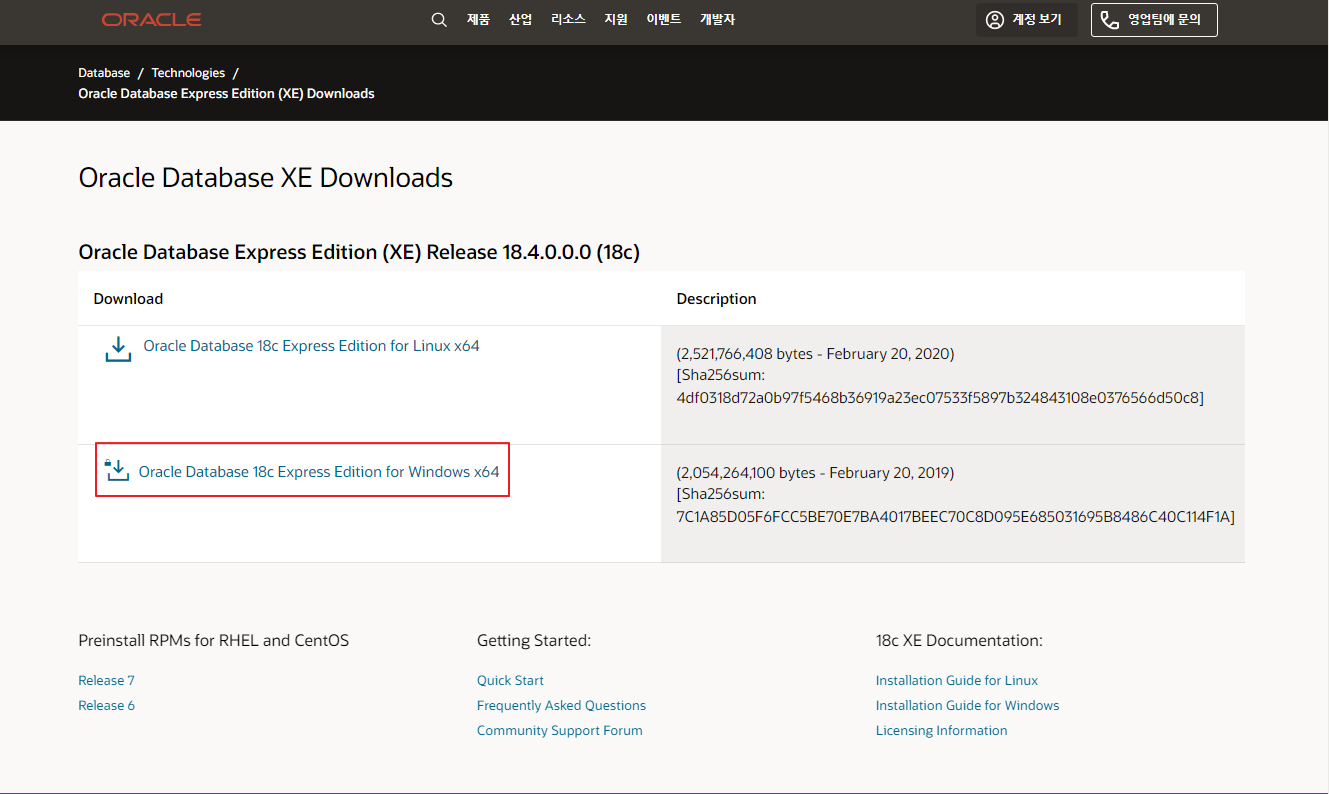Go to Database breadcrumb link
Viewport: 1329px width, 794px height.
tap(104, 73)
